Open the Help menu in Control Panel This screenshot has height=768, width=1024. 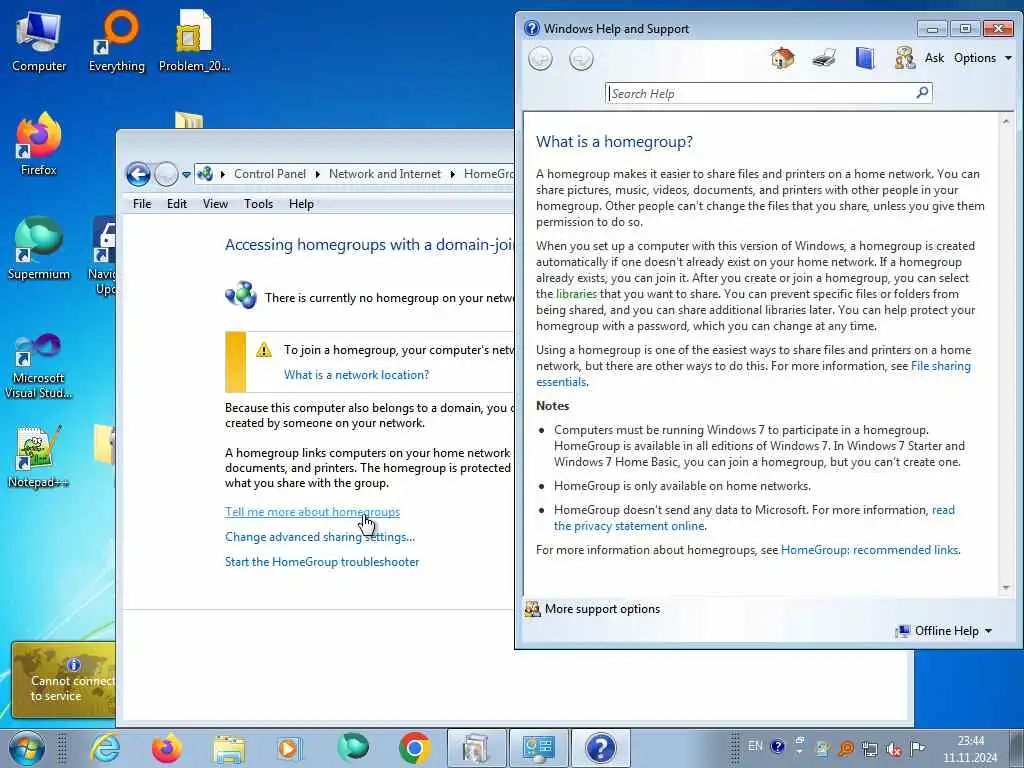coord(301,204)
